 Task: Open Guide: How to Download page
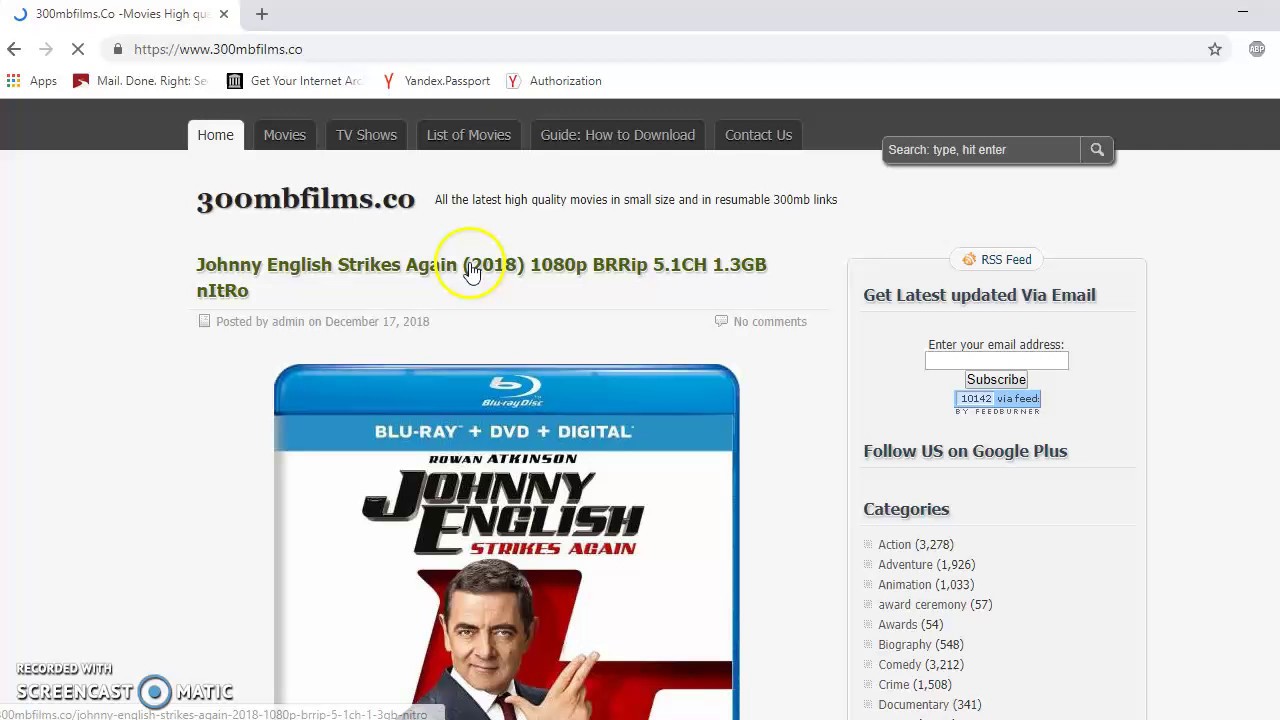617,135
